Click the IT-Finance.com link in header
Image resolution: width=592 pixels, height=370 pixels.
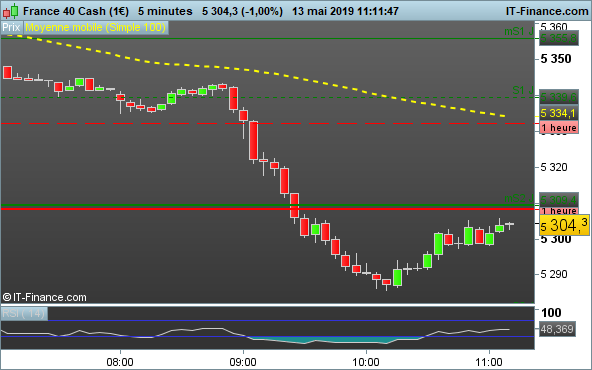(547, 11)
